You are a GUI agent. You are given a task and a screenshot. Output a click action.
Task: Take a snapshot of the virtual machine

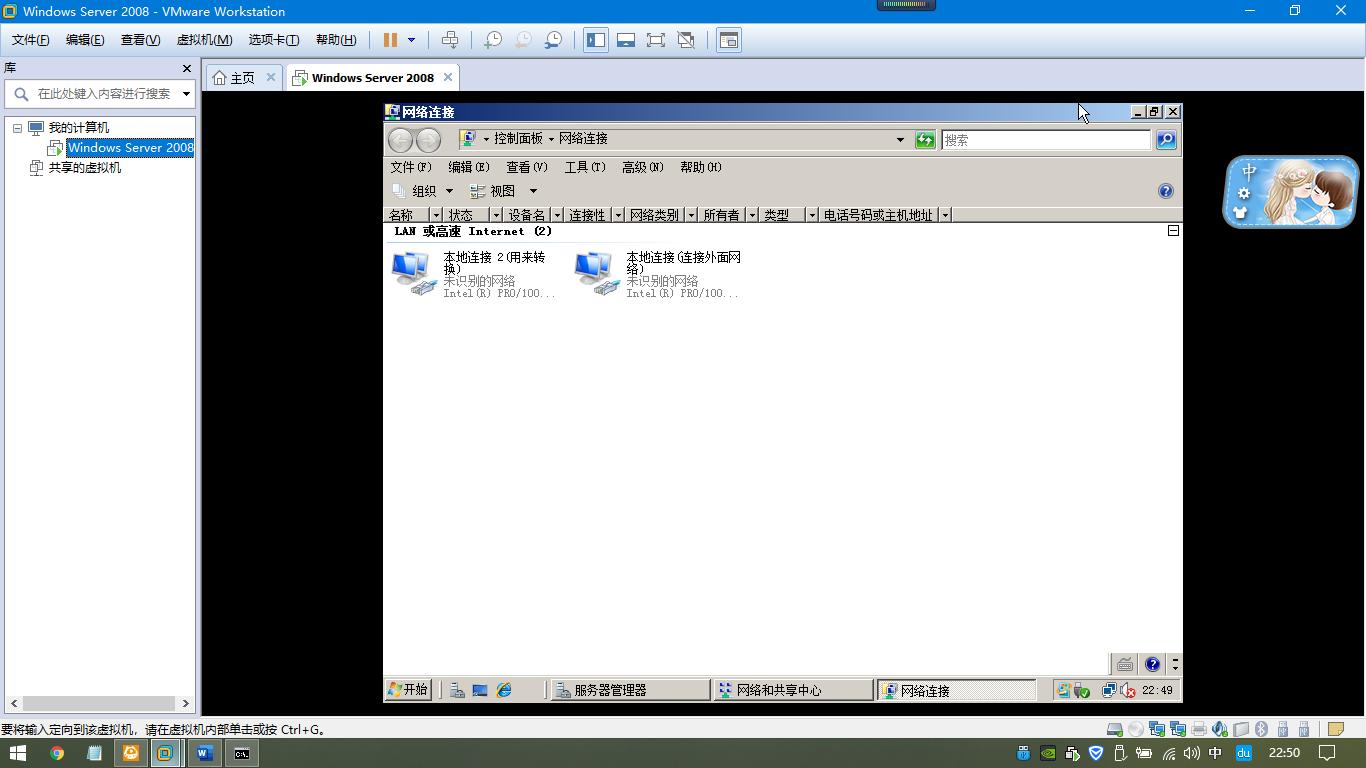pyautogui.click(x=493, y=40)
